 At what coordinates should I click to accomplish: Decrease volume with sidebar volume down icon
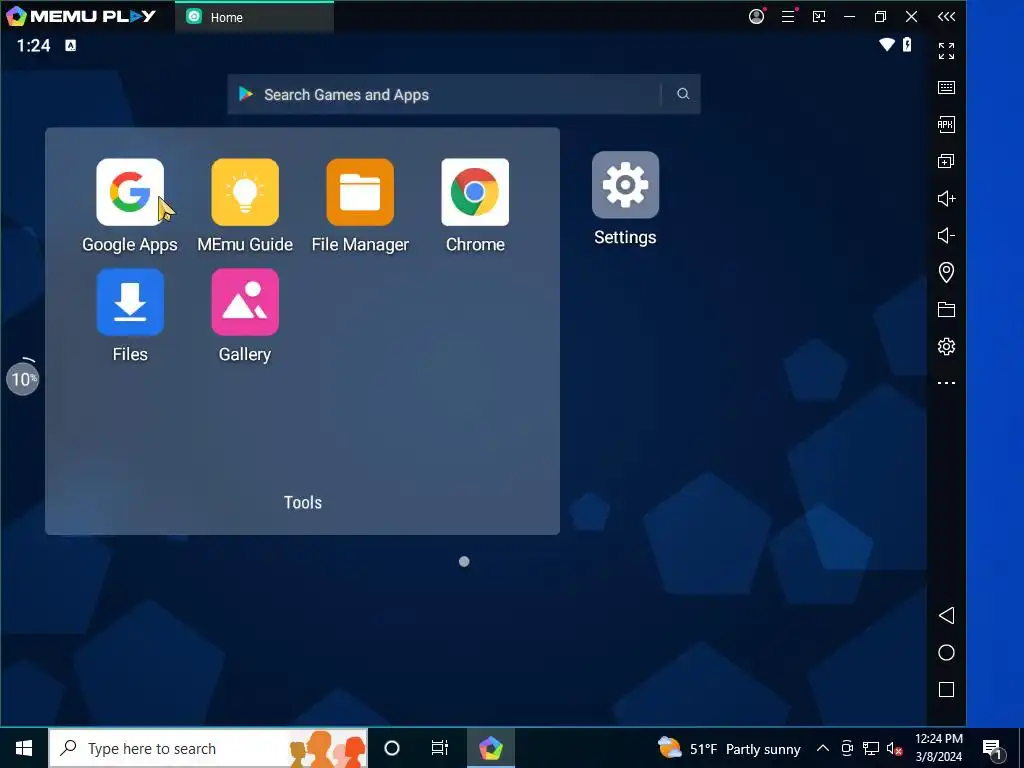946,235
